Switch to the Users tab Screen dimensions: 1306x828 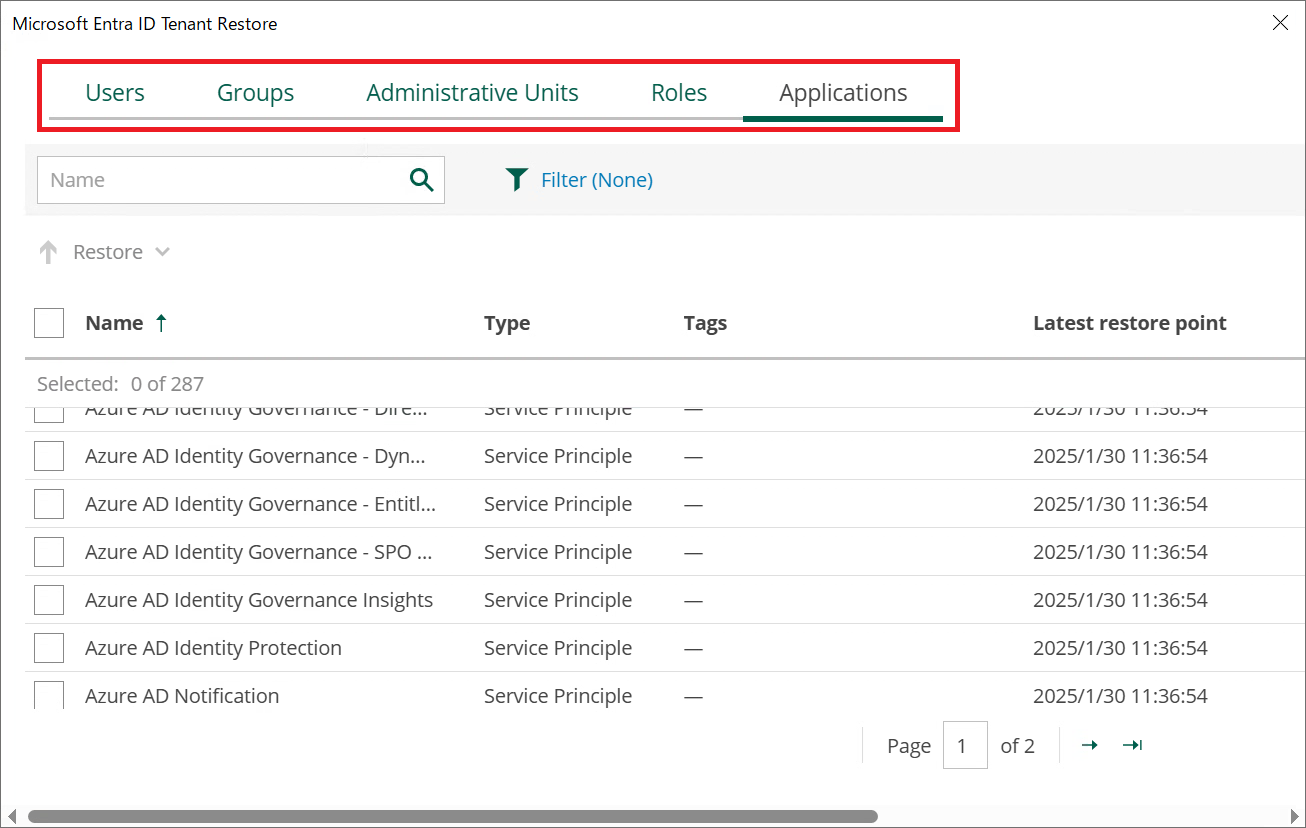tap(115, 93)
